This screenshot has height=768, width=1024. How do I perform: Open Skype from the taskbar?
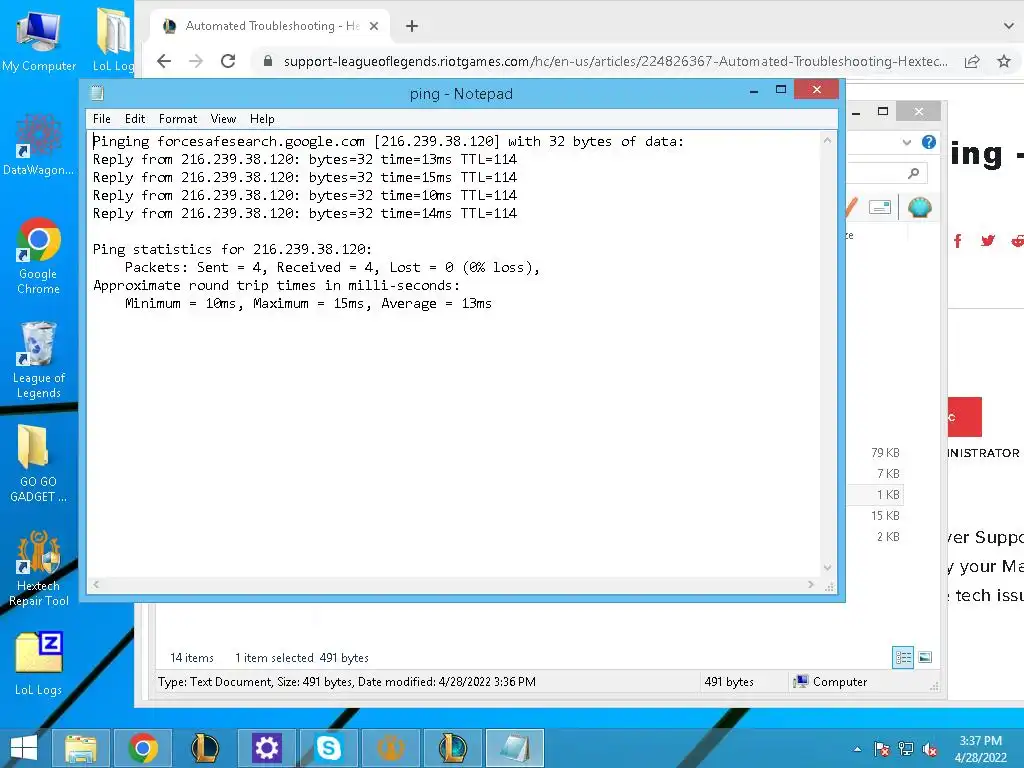[x=328, y=748]
